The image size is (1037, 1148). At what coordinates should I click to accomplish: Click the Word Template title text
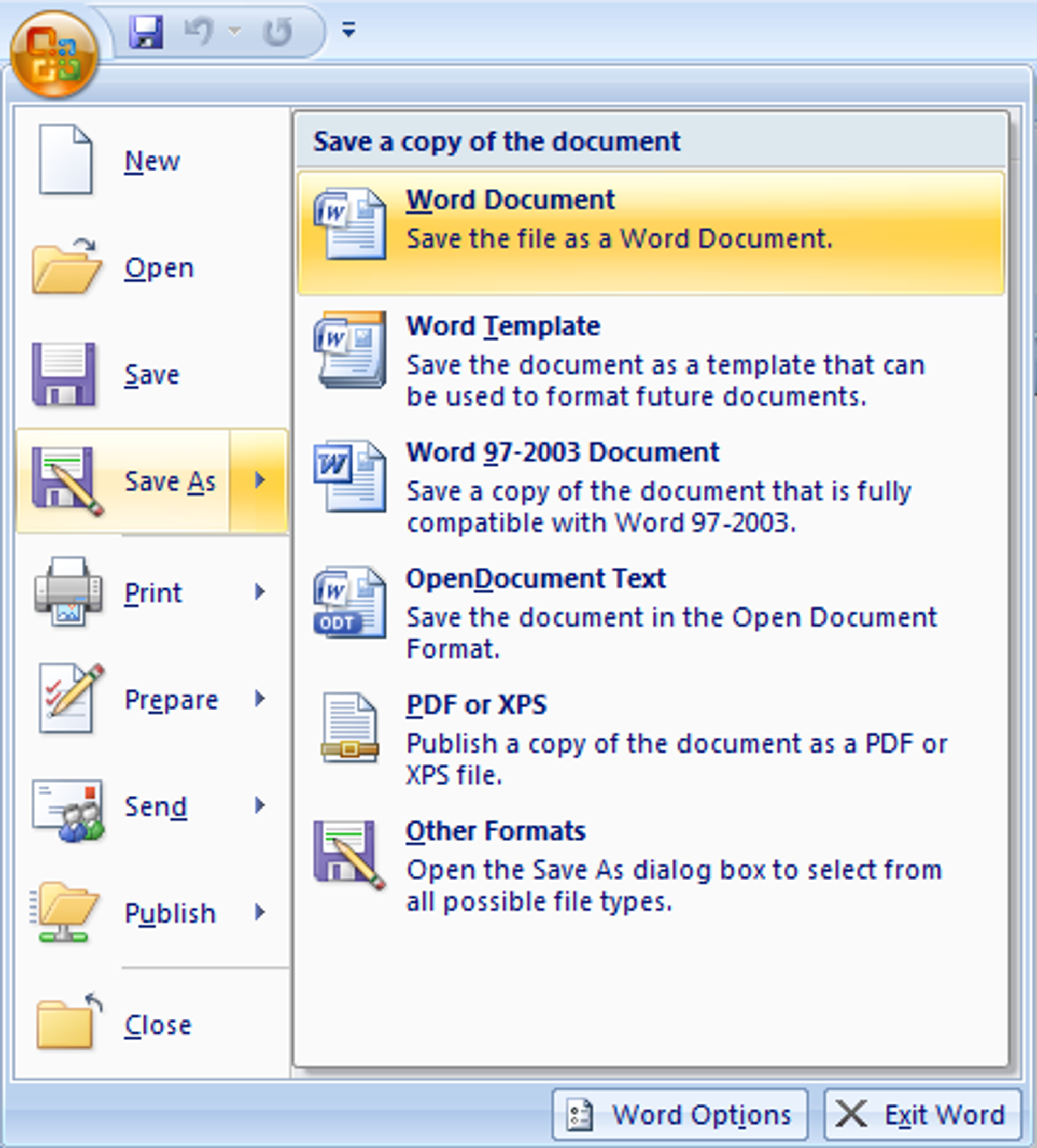click(503, 327)
